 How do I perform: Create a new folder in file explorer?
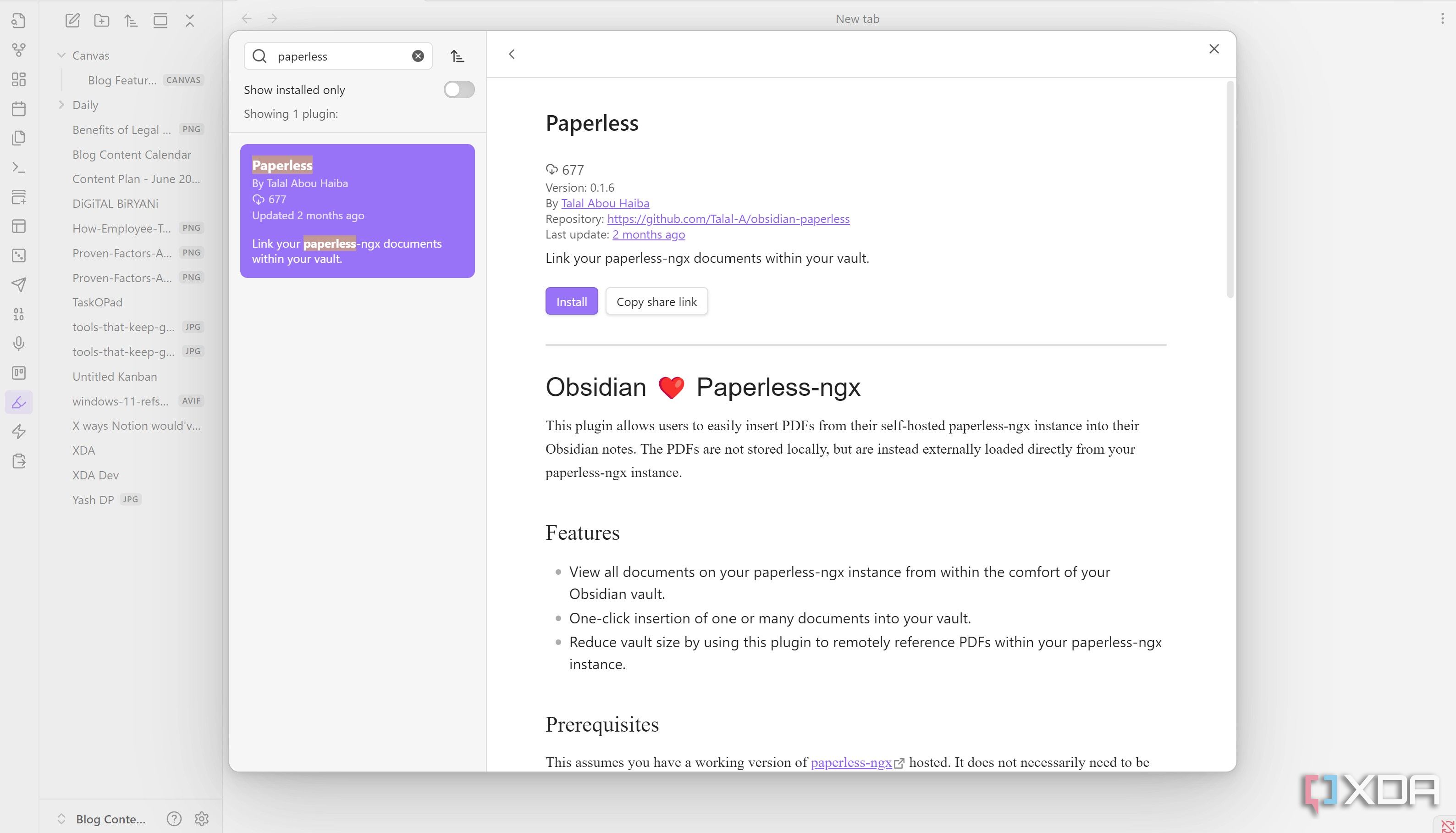102,21
